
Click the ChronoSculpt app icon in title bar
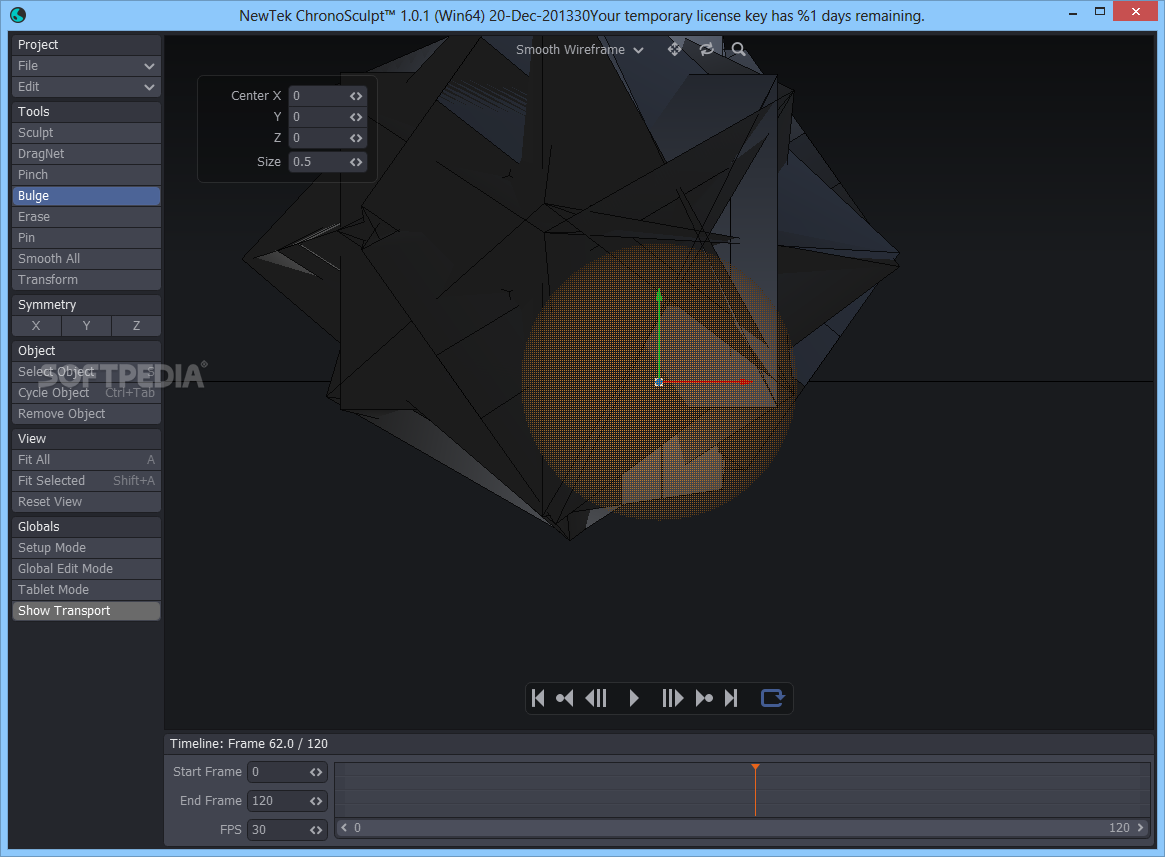(x=19, y=14)
